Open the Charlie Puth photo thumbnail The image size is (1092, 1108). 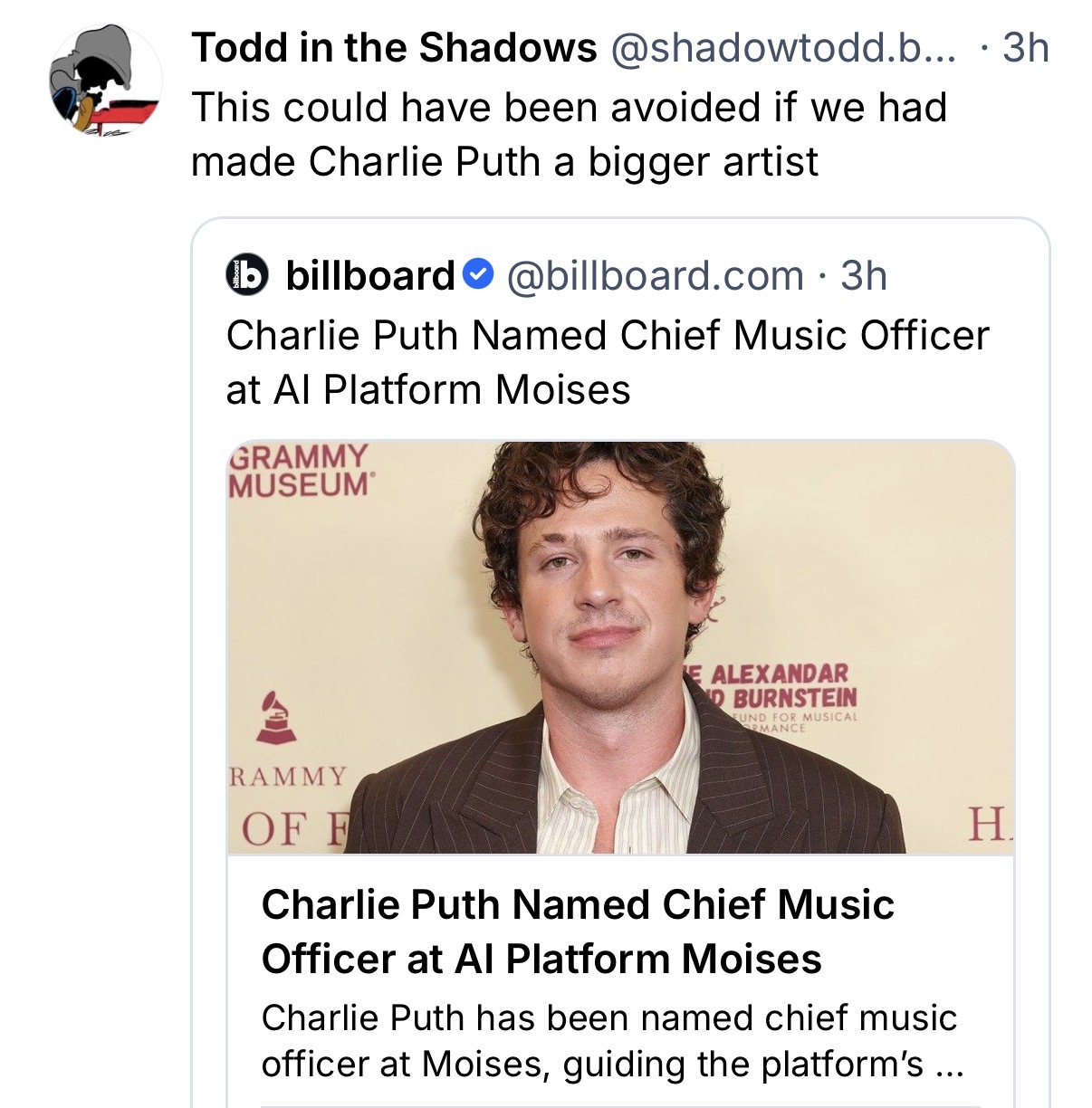[620, 647]
